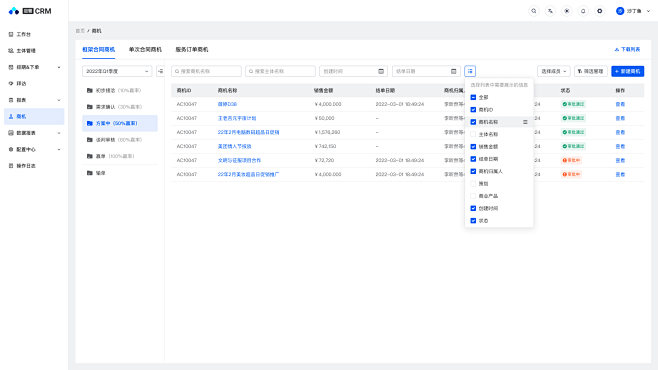This screenshot has height=370, width=658.
Task: Click the translate language icon in header
Action: pyautogui.click(x=550, y=11)
